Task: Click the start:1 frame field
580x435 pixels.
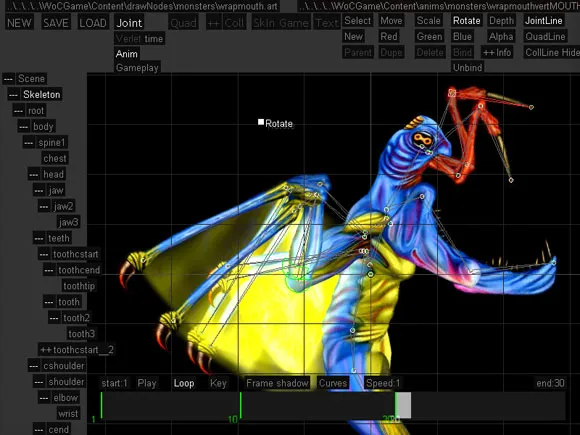Action: 114,383
